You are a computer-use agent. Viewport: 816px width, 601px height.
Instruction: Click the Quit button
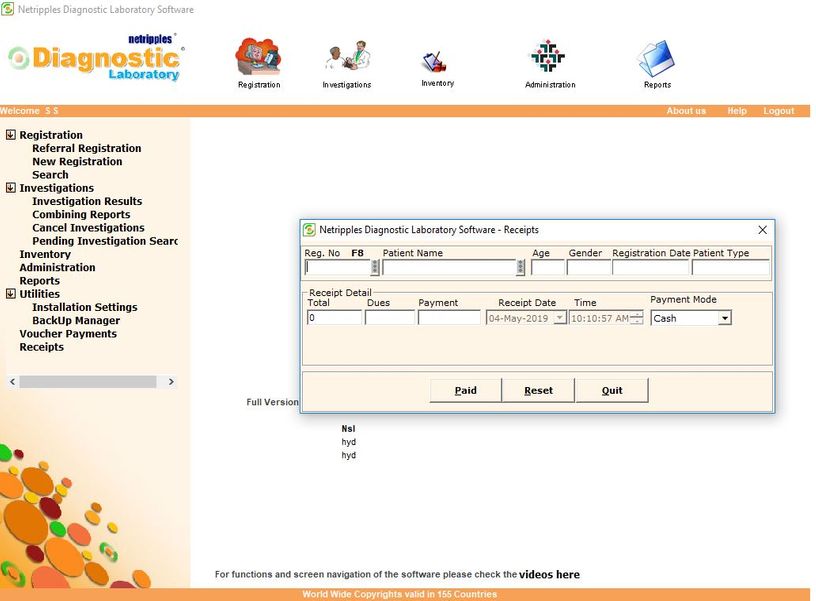[x=612, y=390]
